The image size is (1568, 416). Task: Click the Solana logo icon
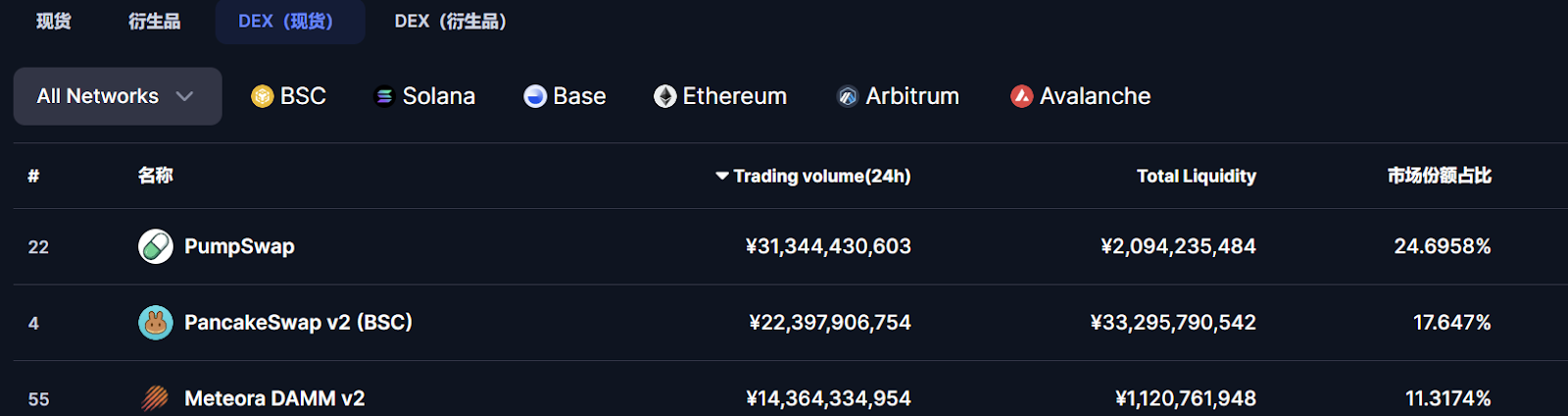[384, 96]
